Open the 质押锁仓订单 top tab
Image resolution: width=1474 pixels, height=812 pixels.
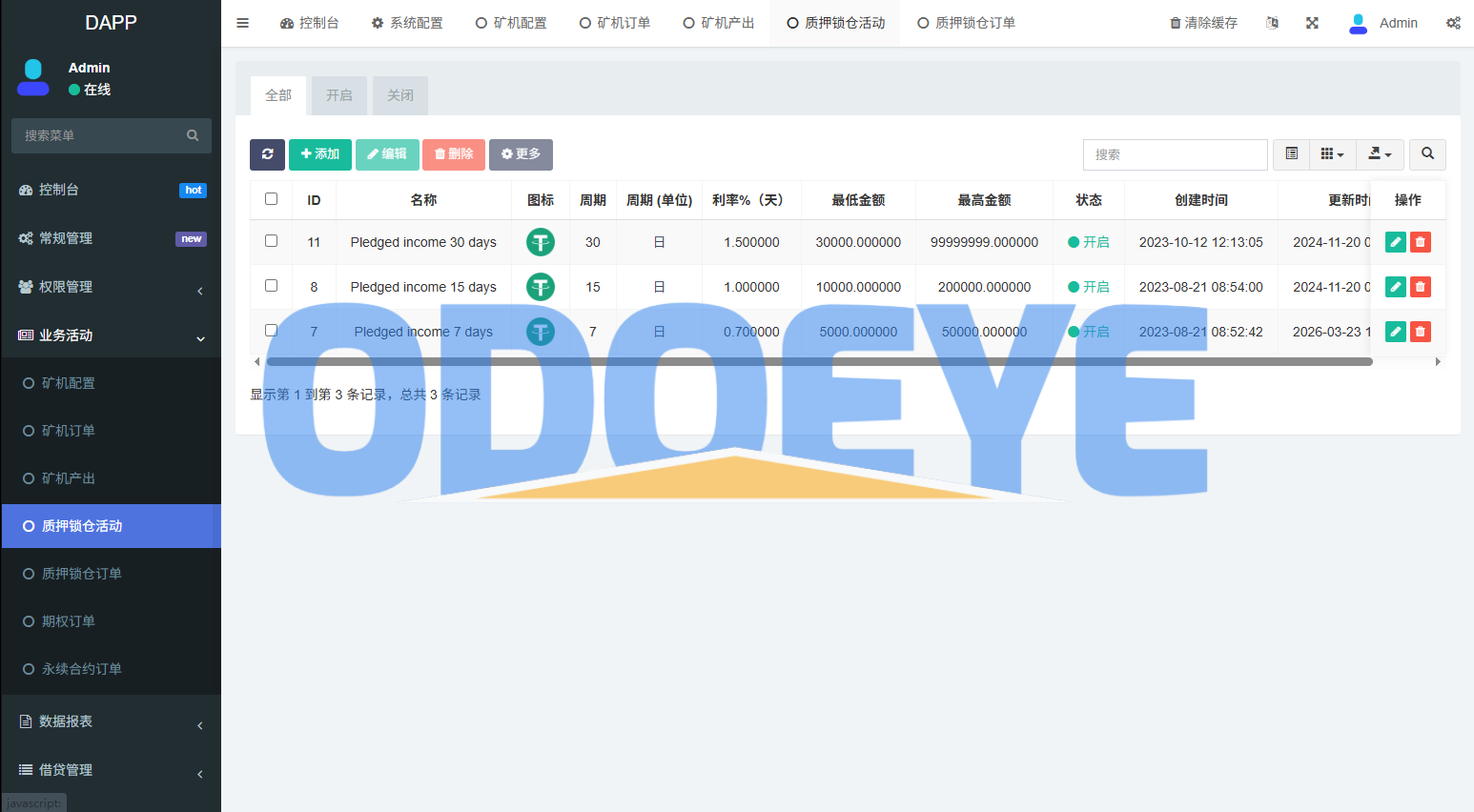click(966, 23)
